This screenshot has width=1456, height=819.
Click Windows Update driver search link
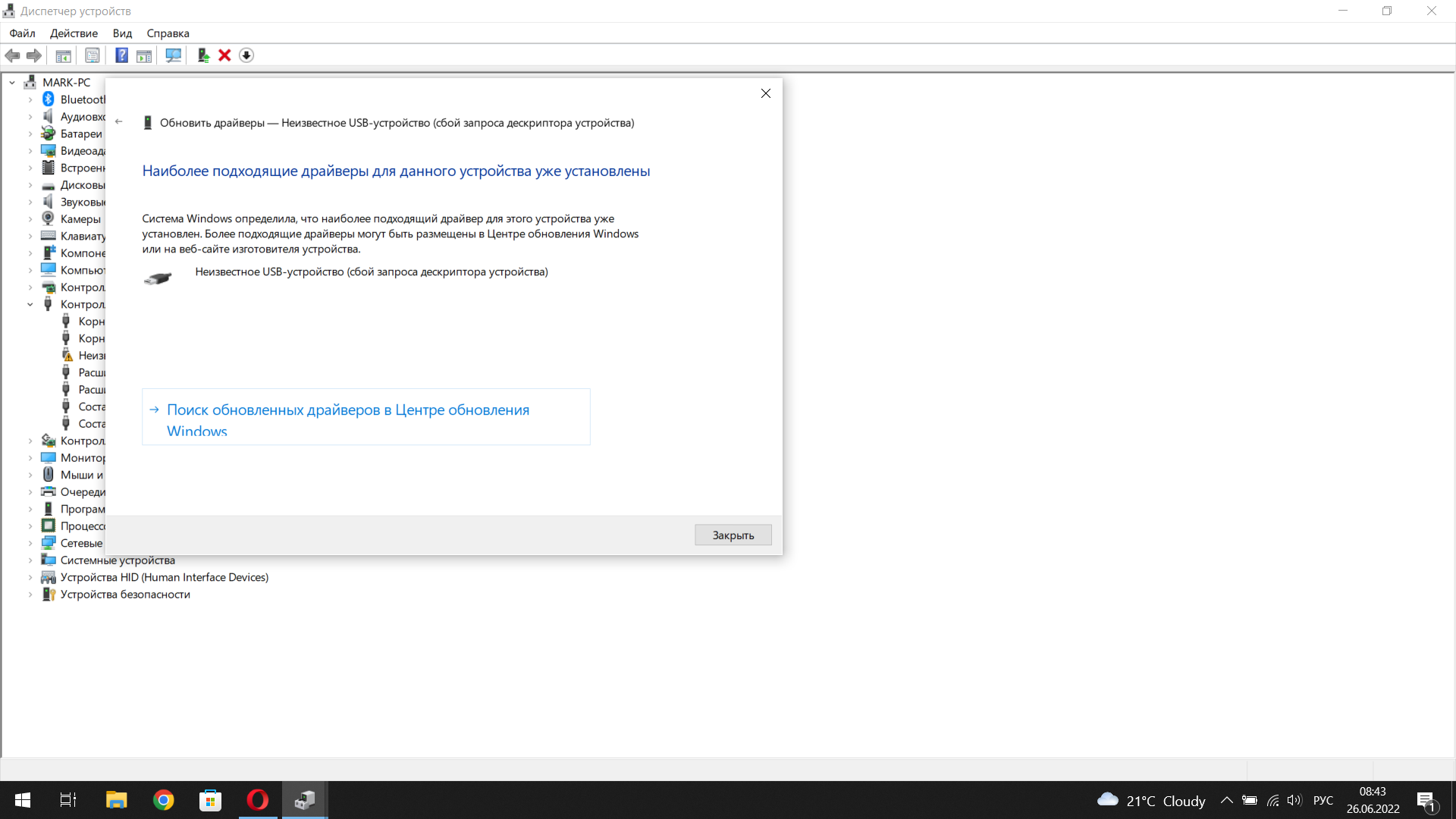(348, 410)
